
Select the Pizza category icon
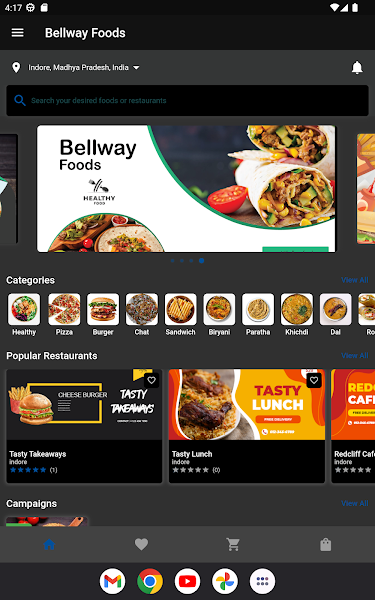click(64, 309)
